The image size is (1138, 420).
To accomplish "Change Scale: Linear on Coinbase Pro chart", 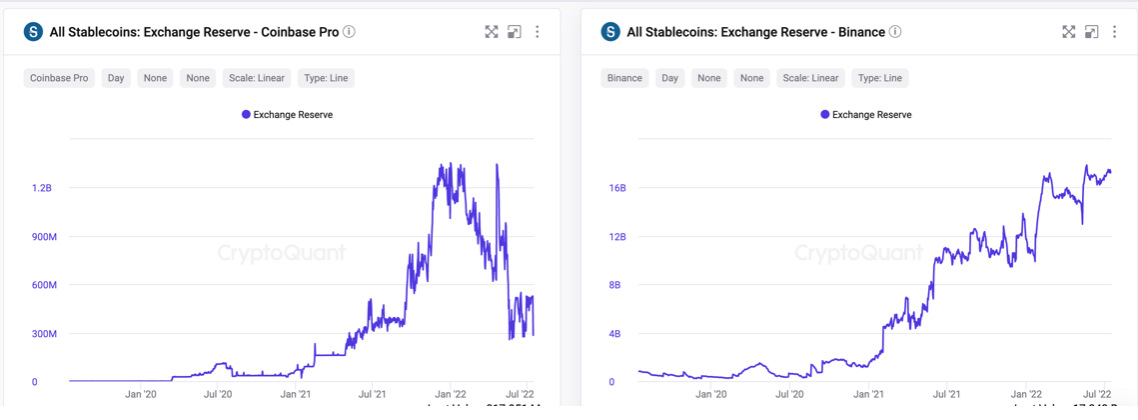I will point(257,78).
